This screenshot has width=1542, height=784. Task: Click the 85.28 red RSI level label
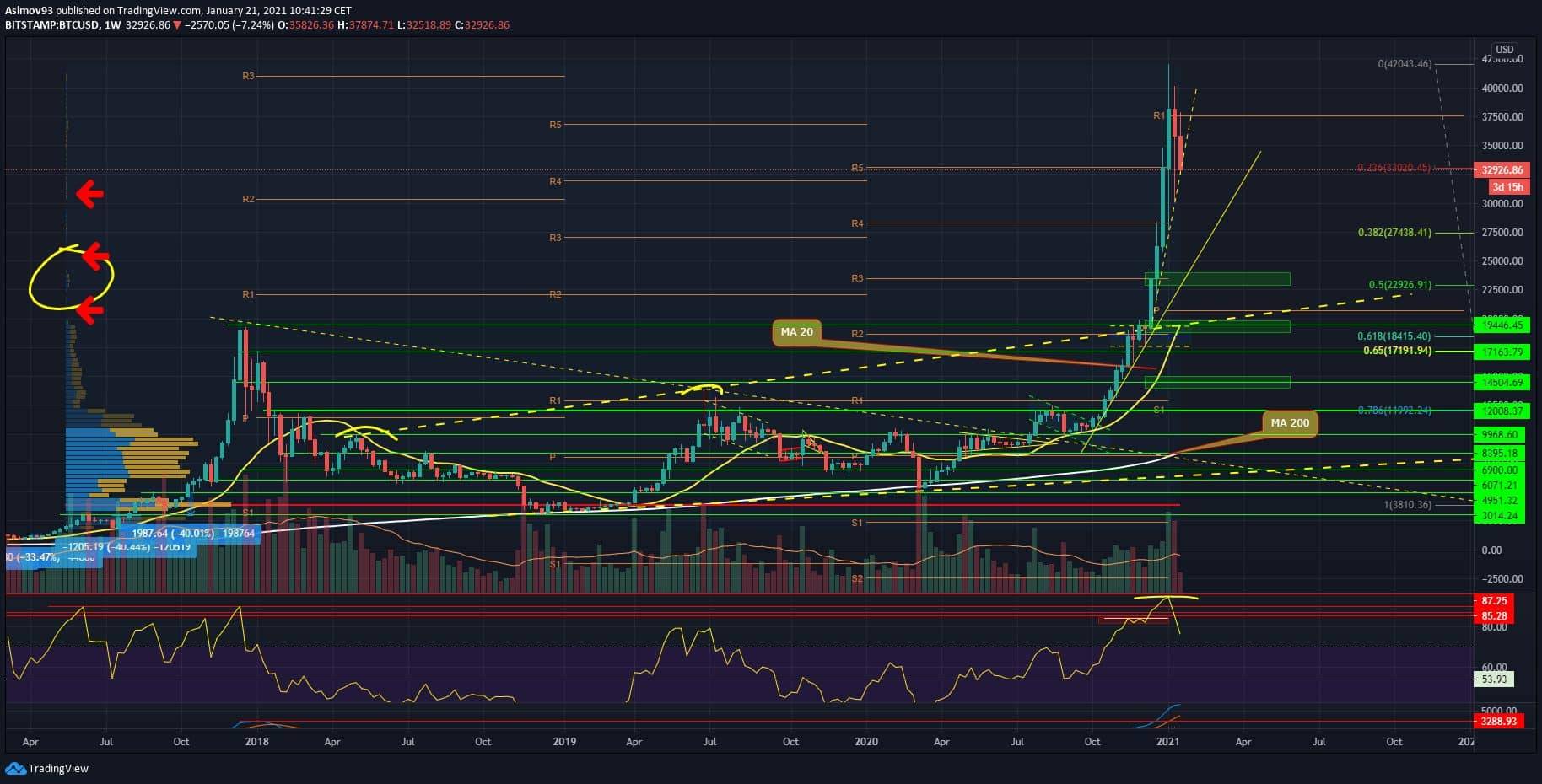pos(1494,616)
